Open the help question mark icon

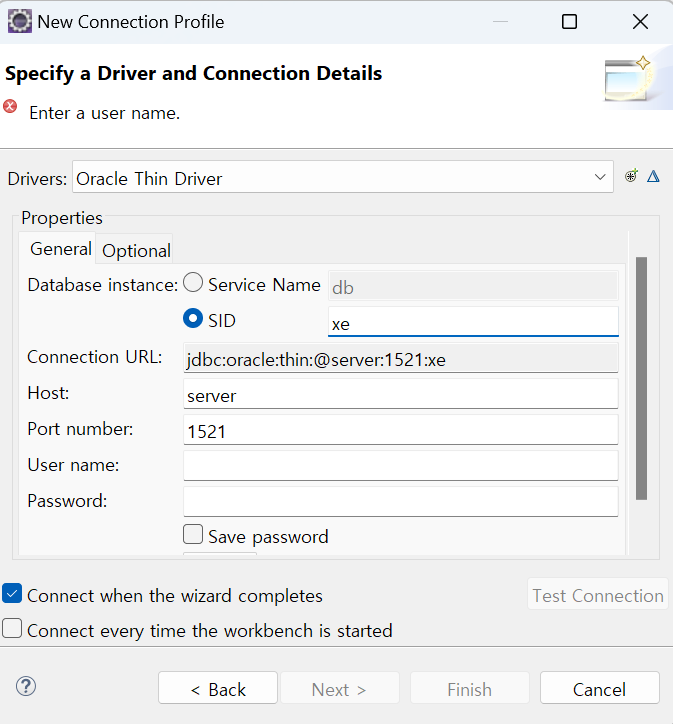[x=26, y=686]
